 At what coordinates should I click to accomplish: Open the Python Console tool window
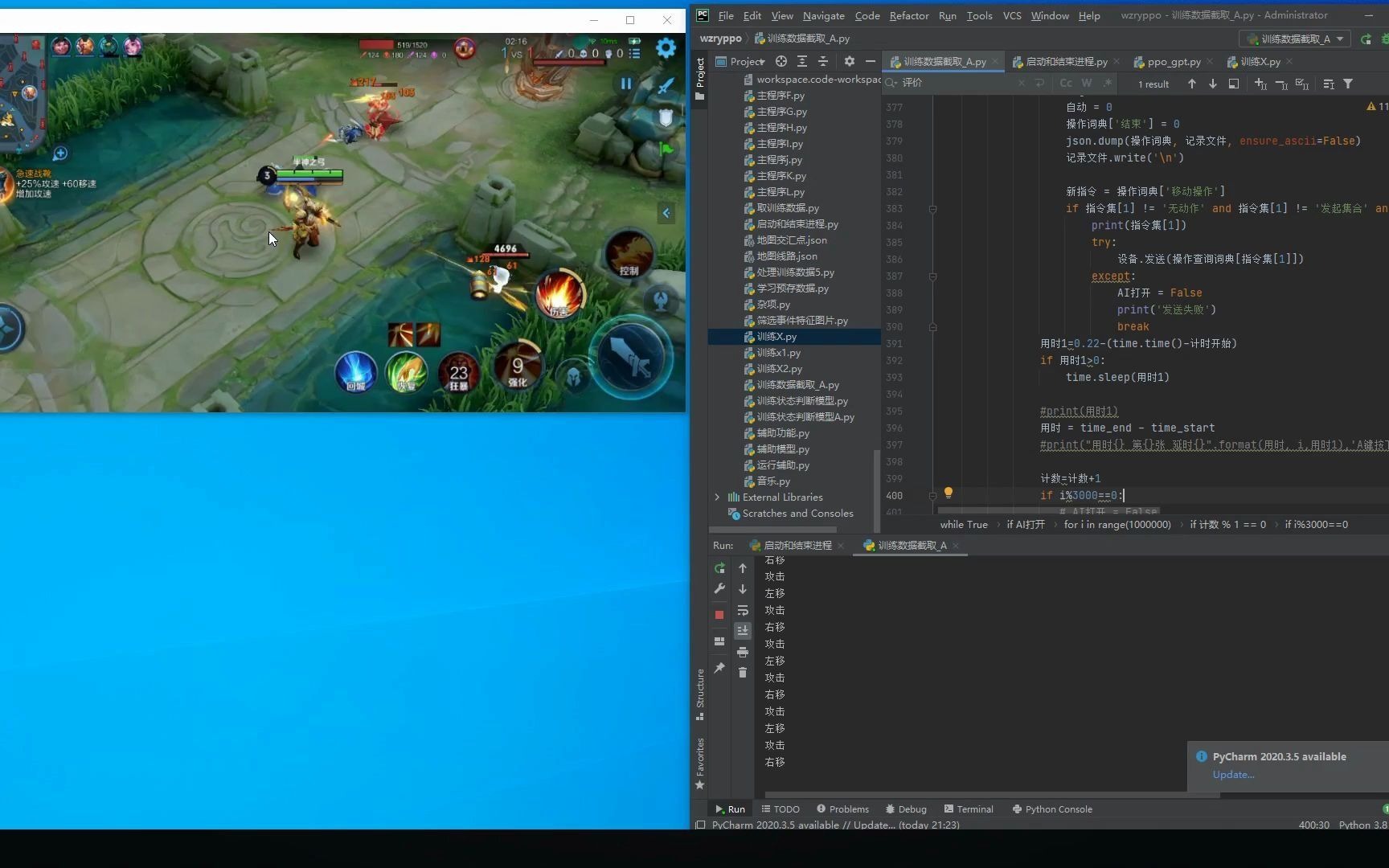pos(1052,809)
